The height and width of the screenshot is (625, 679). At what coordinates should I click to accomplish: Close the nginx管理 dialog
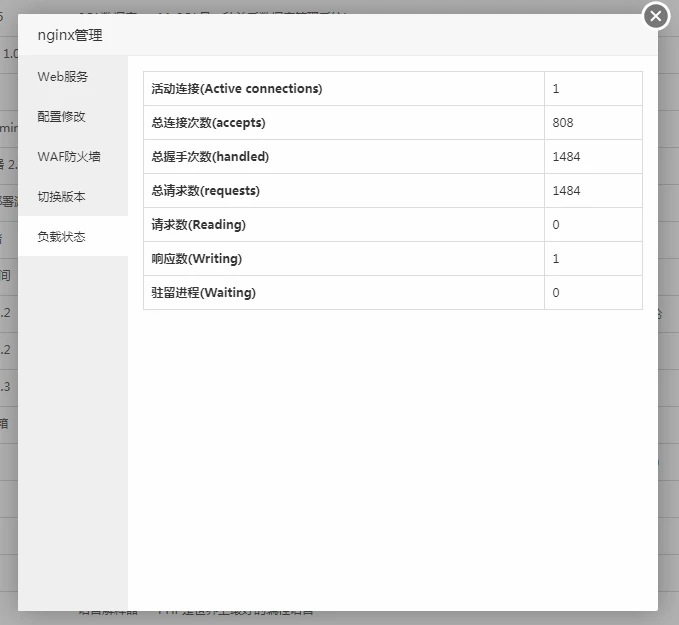pos(656,16)
